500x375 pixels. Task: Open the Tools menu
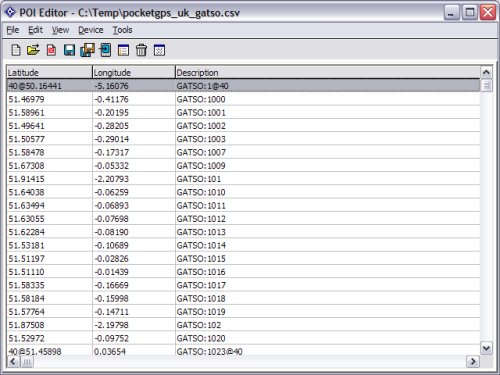click(x=122, y=30)
